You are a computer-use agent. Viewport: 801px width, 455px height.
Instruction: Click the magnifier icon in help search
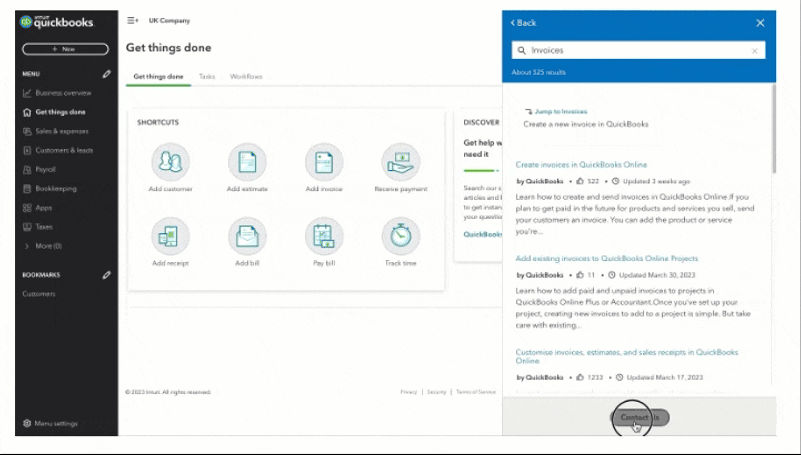(x=522, y=51)
